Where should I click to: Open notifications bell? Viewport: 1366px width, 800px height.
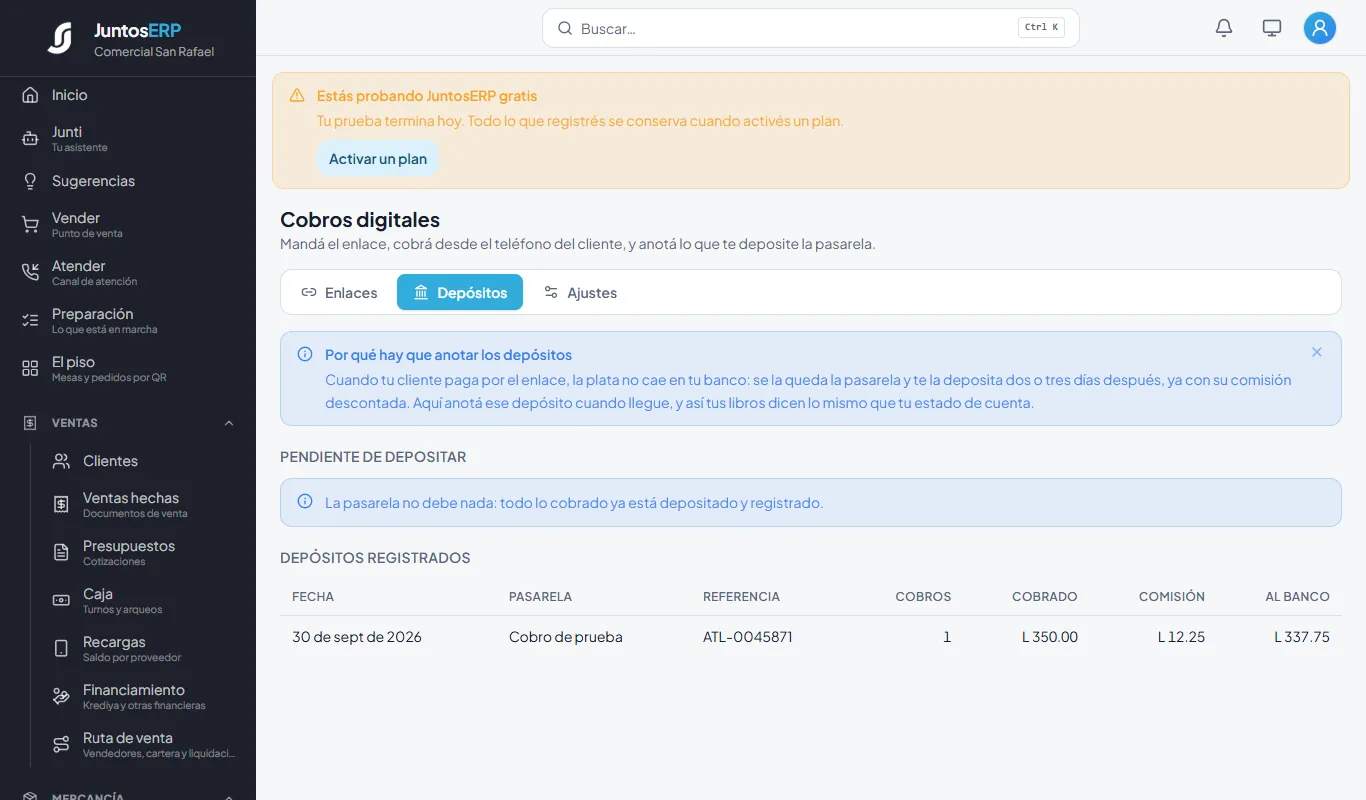(1224, 28)
